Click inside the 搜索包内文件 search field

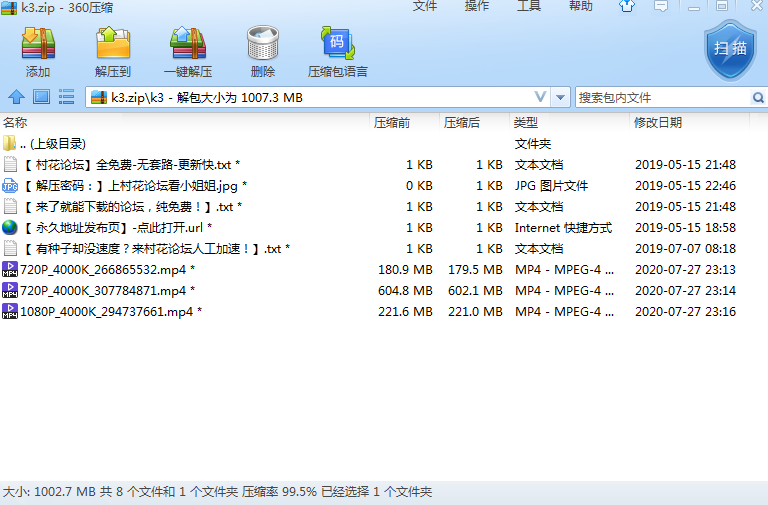tap(660, 97)
